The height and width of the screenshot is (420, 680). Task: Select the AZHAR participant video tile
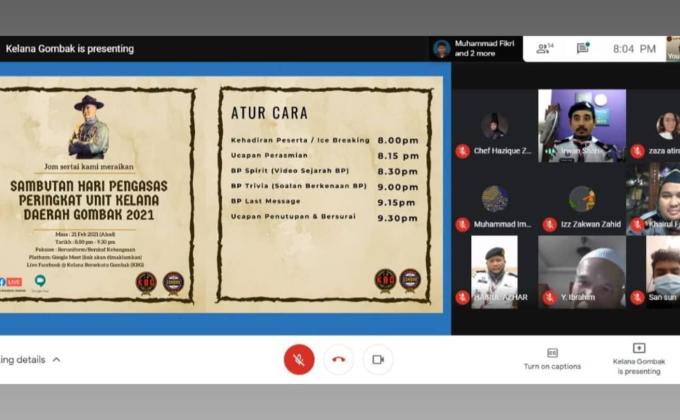point(494,272)
